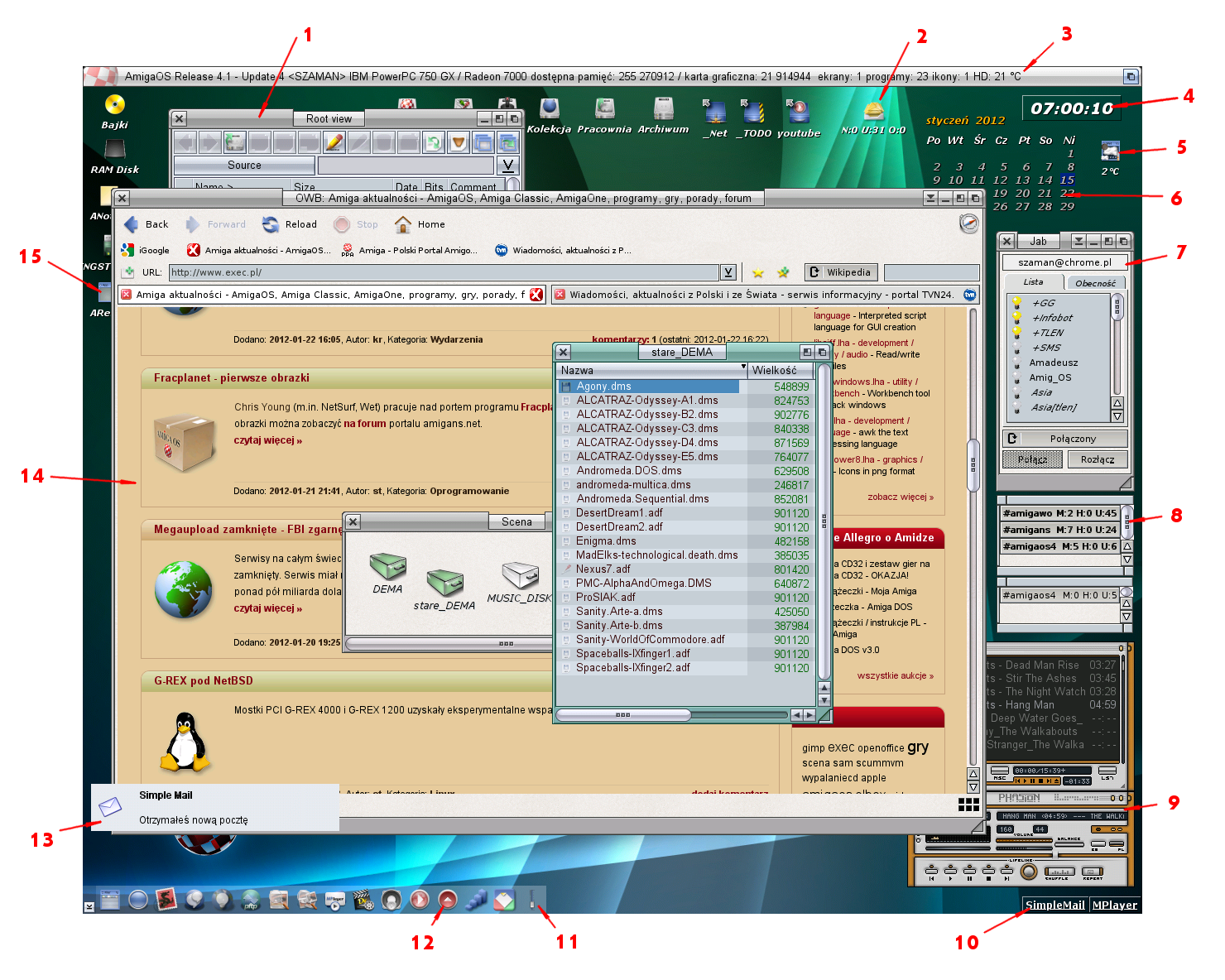Viewport: 1225px width, 980px height.
Task: Click the Rozłącz button in Jab
Action: point(1097,459)
